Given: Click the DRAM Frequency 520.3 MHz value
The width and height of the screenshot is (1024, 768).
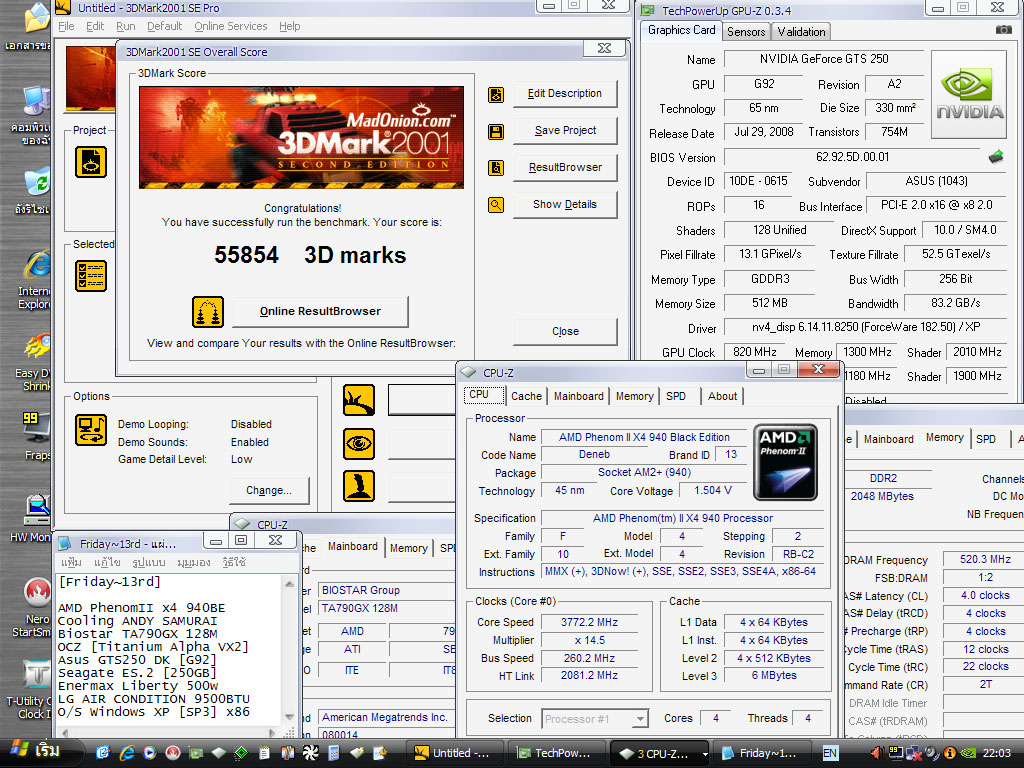Looking at the screenshot, I should (x=984, y=559).
